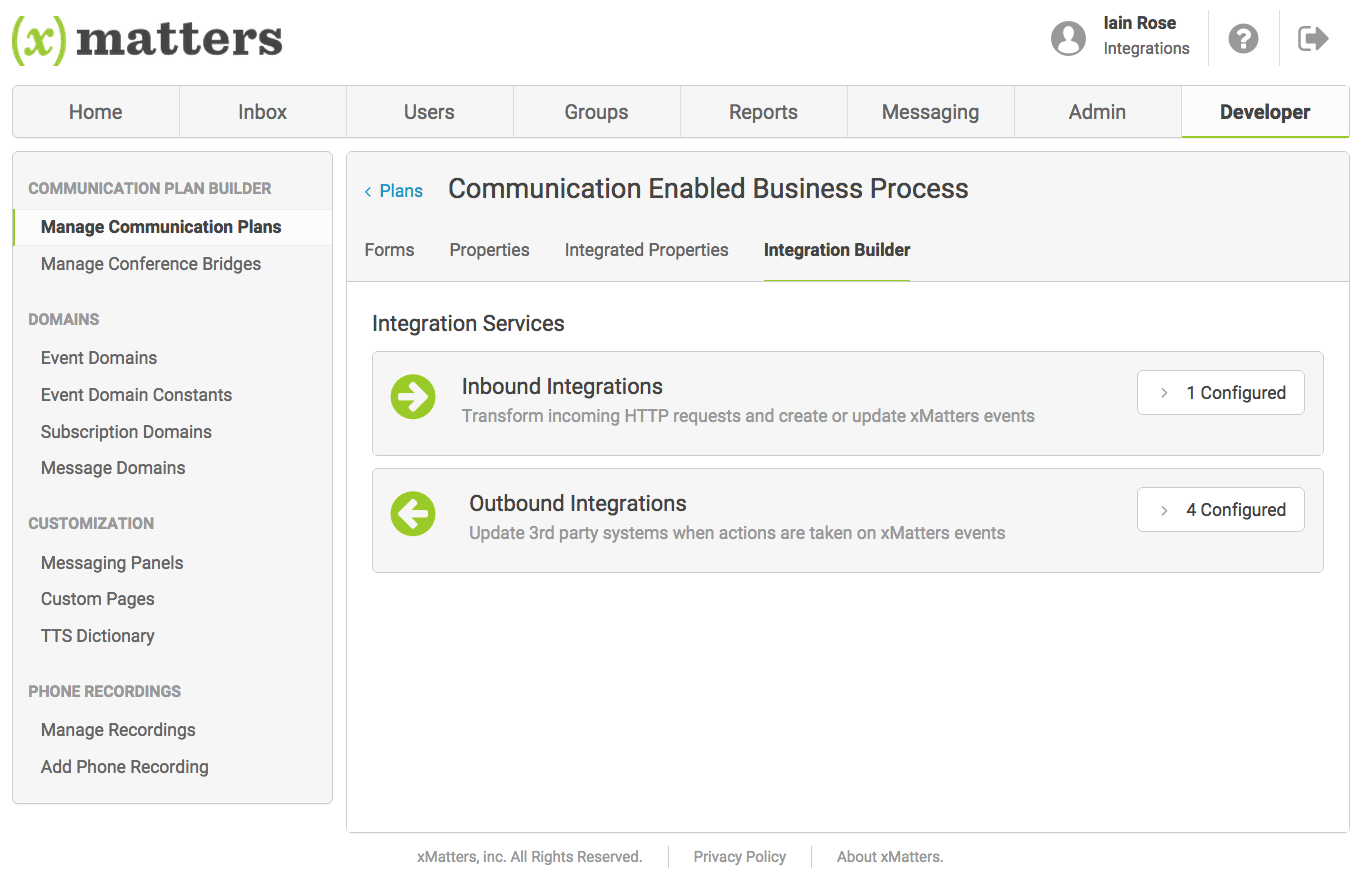Image resolution: width=1362 pixels, height=883 pixels.
Task: Open the Messaging tab
Action: [x=931, y=112]
